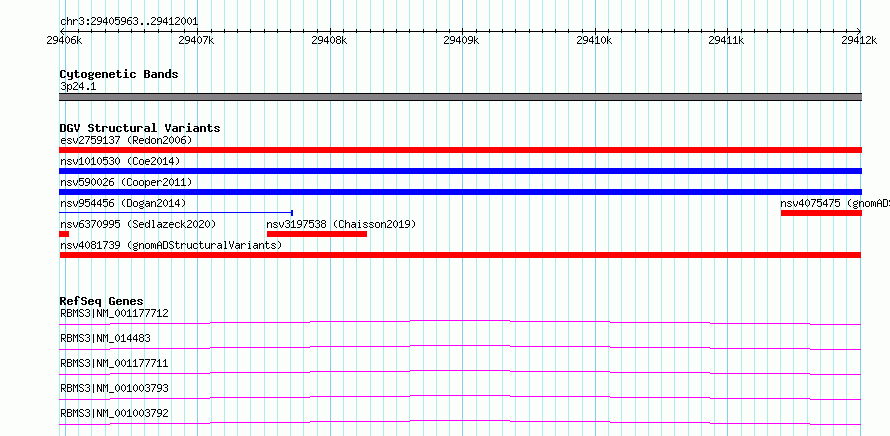Screen dimensions: 890x436
Task: Click the nsv3197538 (Chaisson2019) red bar
Action: tap(317, 234)
